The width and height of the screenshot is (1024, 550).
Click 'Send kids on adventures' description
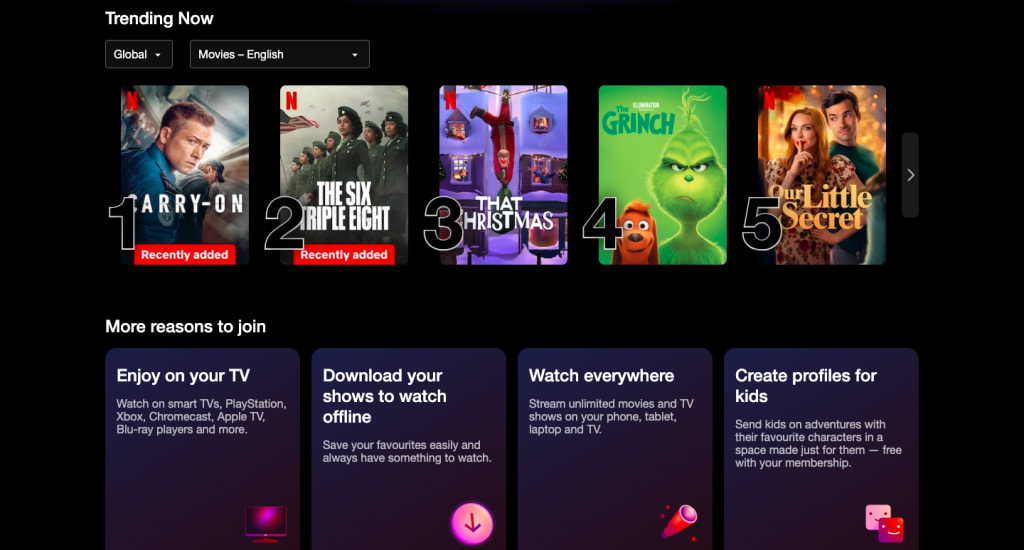coord(818,444)
